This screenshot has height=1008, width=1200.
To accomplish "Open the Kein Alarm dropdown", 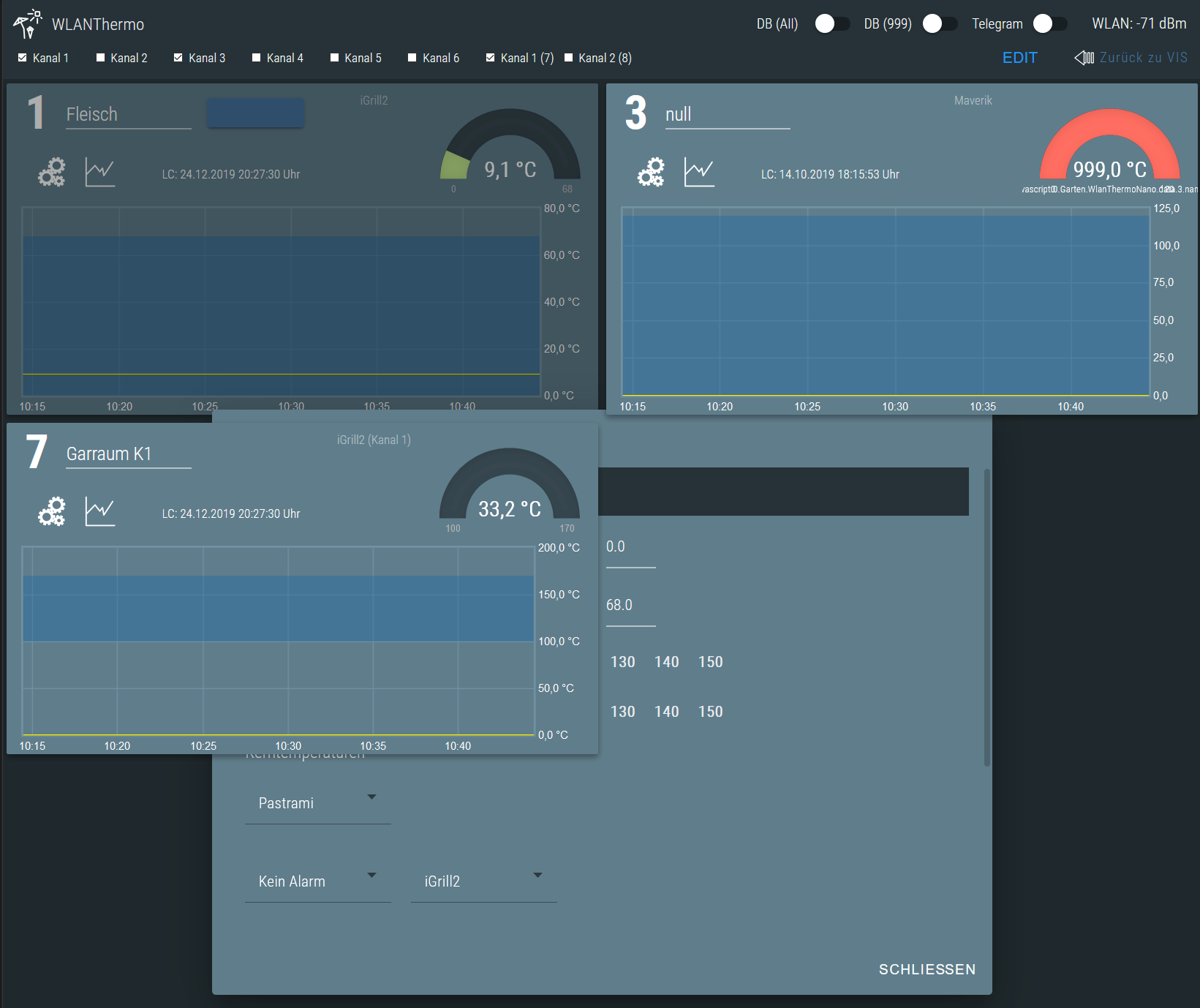I will [318, 881].
